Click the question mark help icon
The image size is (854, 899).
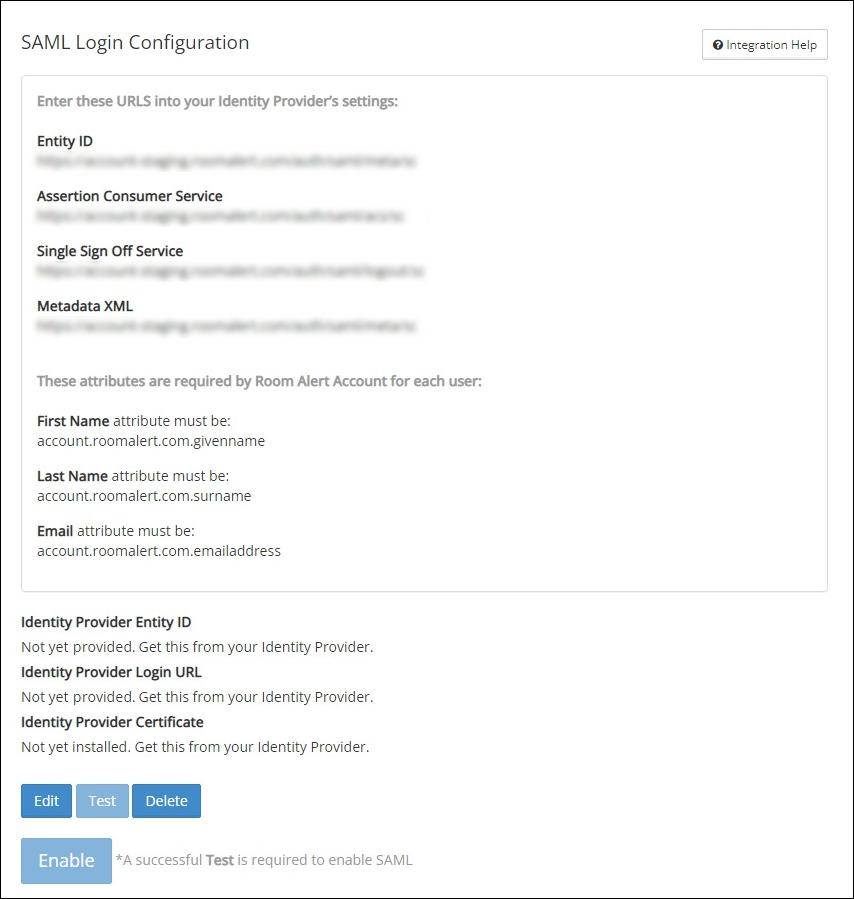(717, 45)
